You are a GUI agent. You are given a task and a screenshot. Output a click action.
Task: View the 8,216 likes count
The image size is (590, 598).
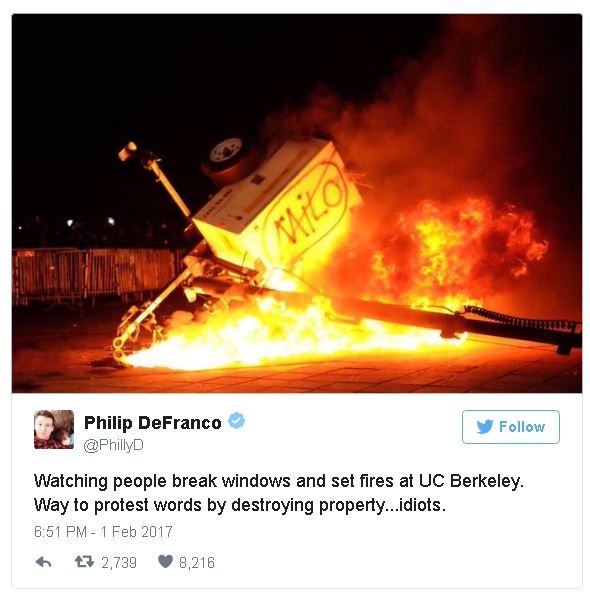[197, 563]
